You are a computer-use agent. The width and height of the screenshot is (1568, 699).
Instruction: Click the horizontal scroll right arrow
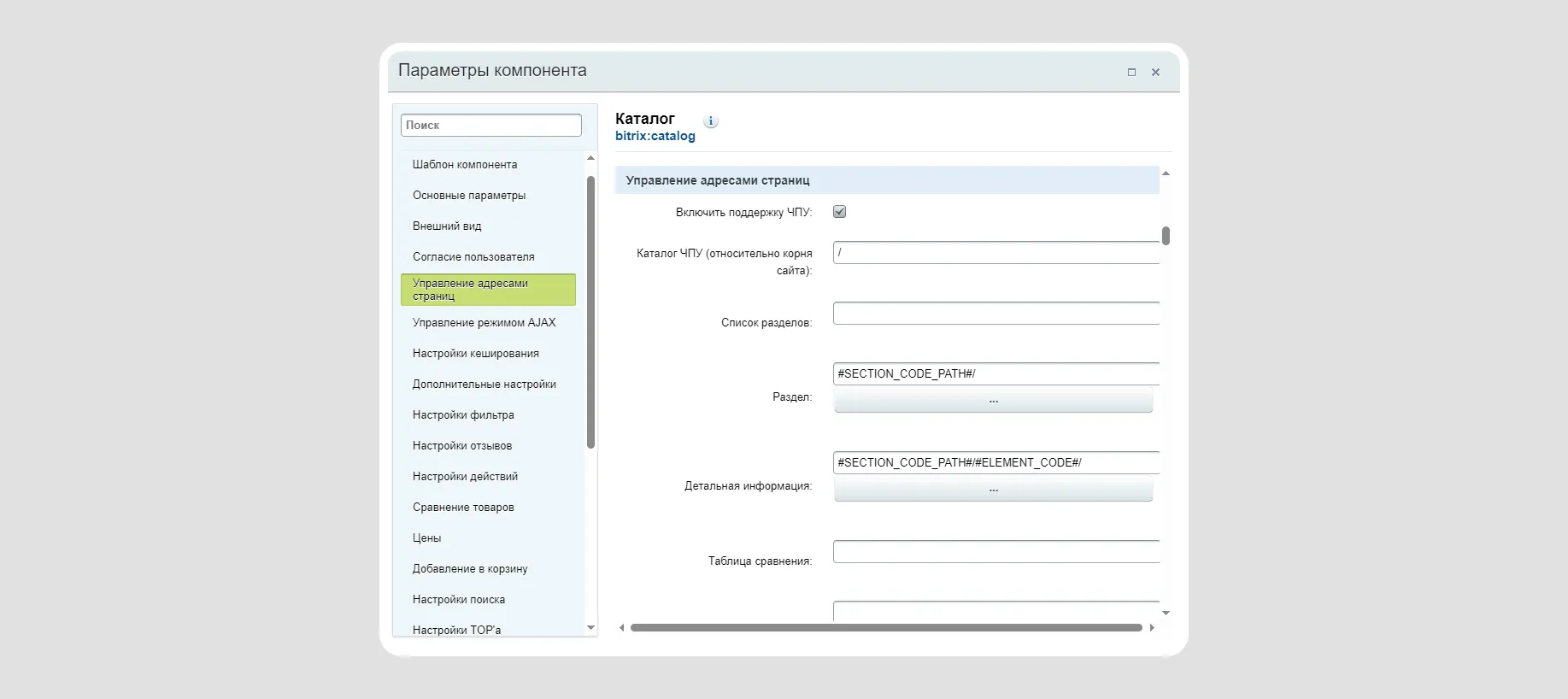[x=1152, y=628]
